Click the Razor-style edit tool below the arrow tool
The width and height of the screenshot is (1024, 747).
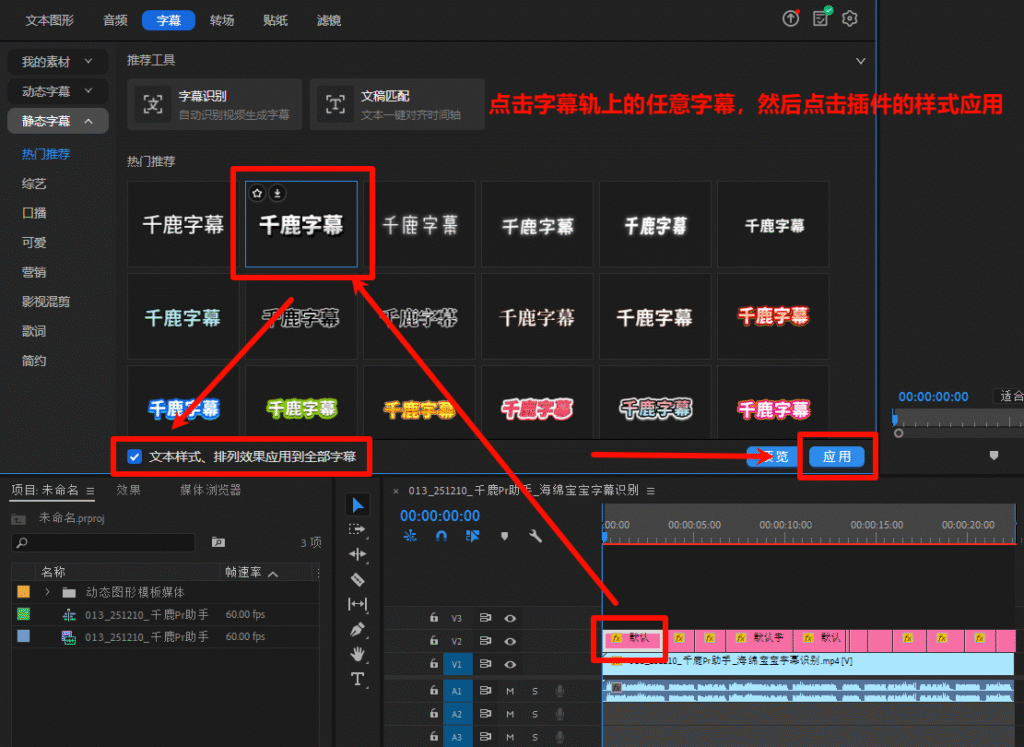point(359,580)
